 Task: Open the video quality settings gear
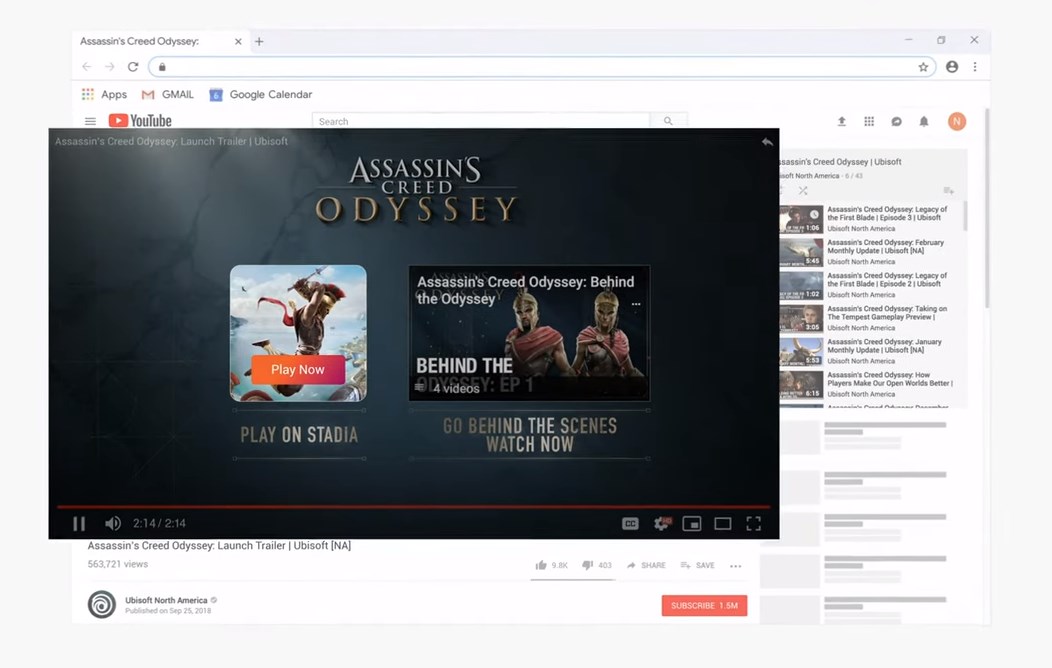point(661,523)
